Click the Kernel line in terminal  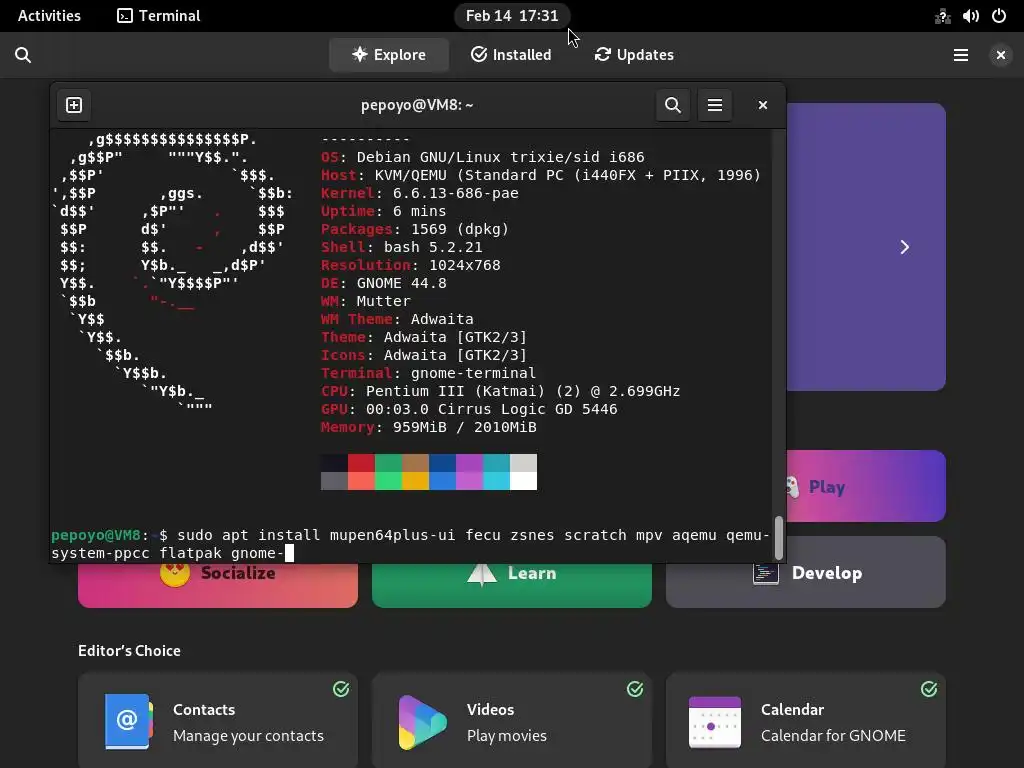click(x=420, y=193)
